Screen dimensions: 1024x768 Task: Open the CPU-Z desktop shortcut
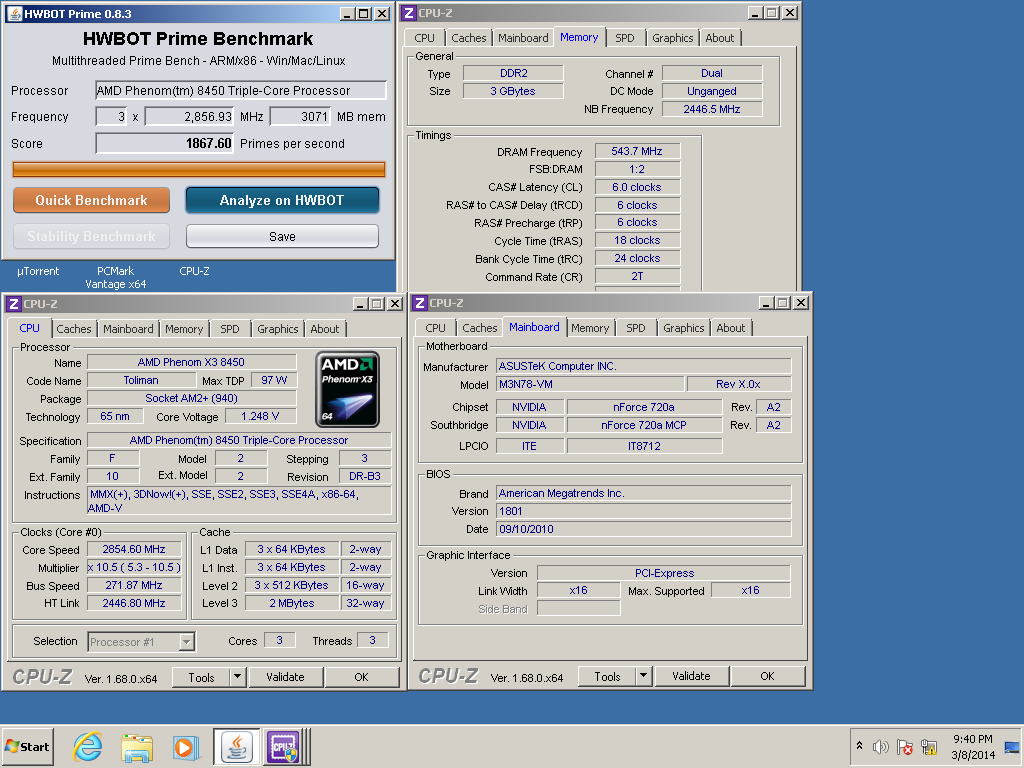[x=195, y=271]
